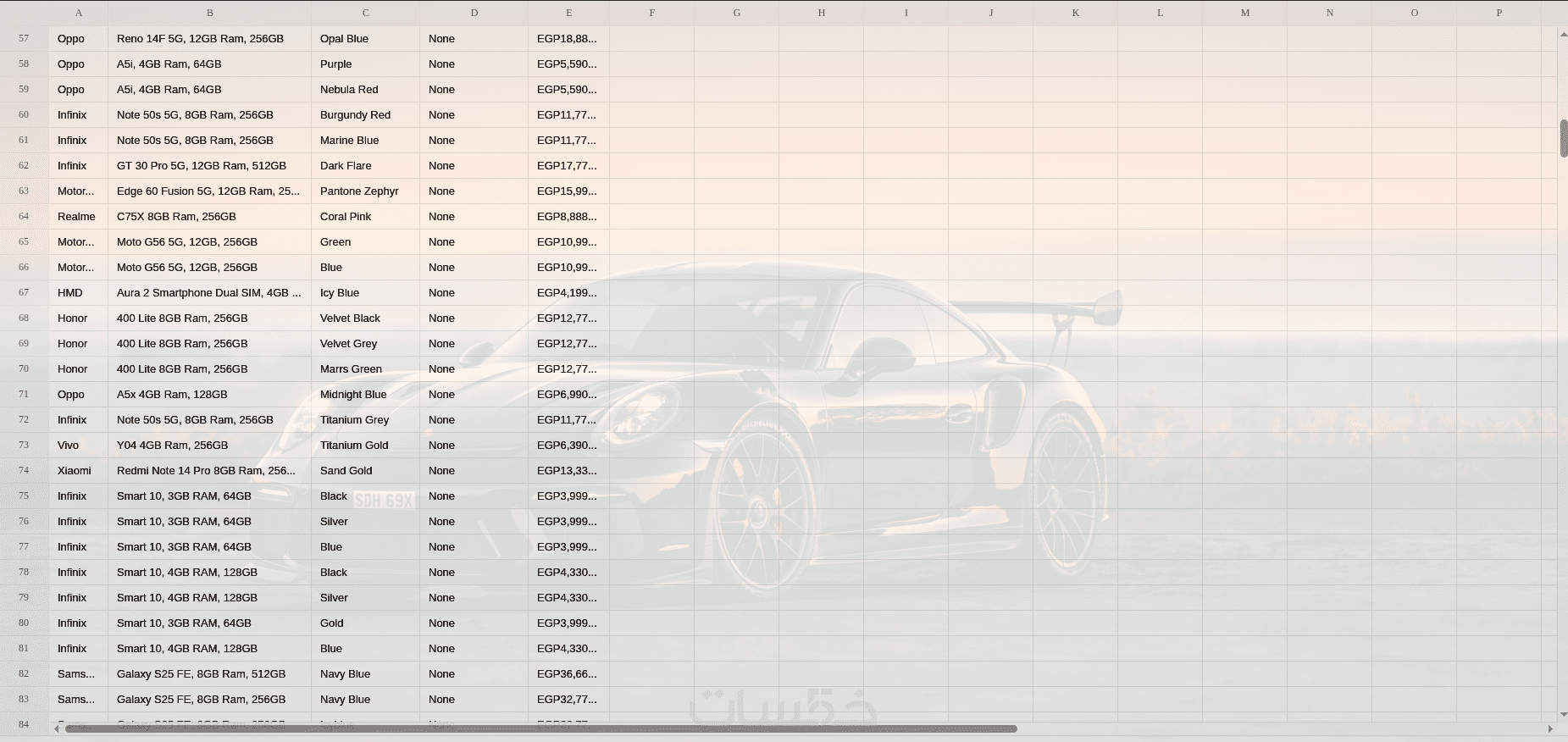Select column A header
The image size is (1568, 742).
(x=79, y=13)
